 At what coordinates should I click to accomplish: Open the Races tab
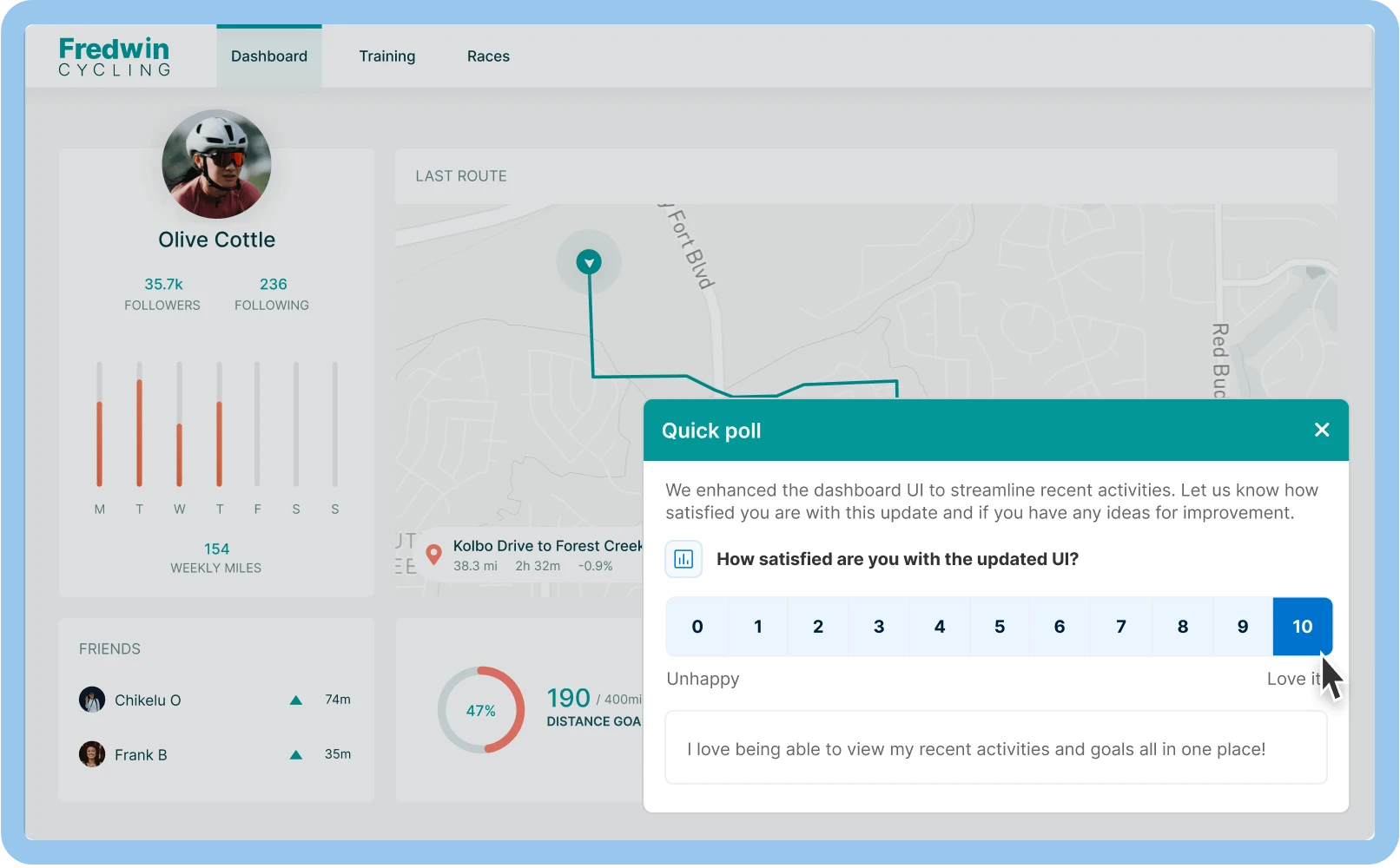pyautogui.click(x=488, y=56)
